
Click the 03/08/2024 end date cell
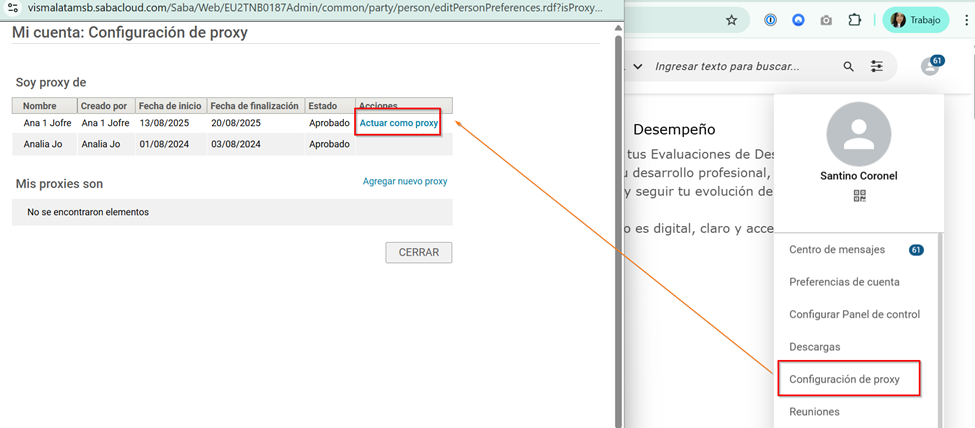236,144
